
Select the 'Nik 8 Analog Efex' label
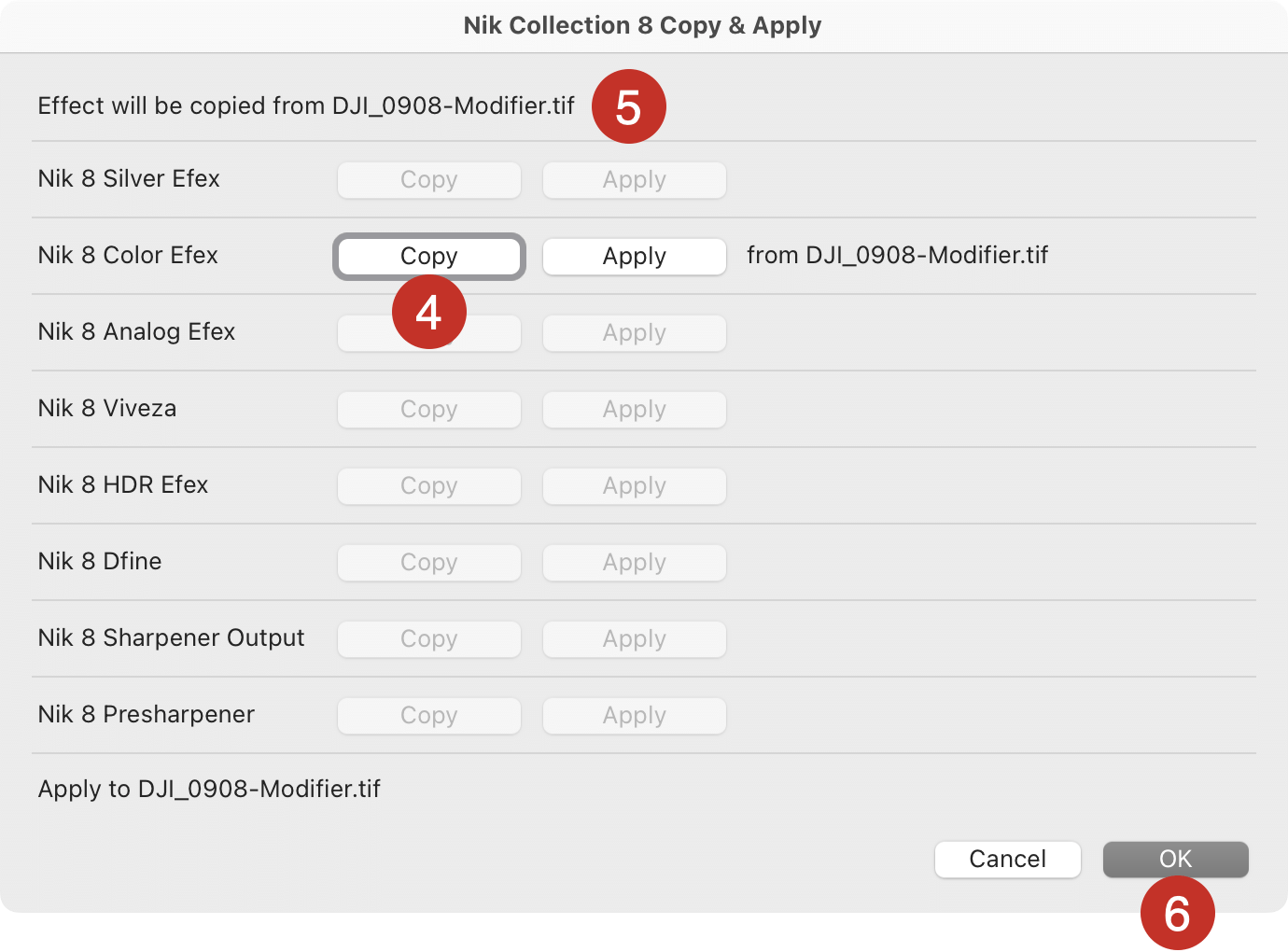point(136,331)
